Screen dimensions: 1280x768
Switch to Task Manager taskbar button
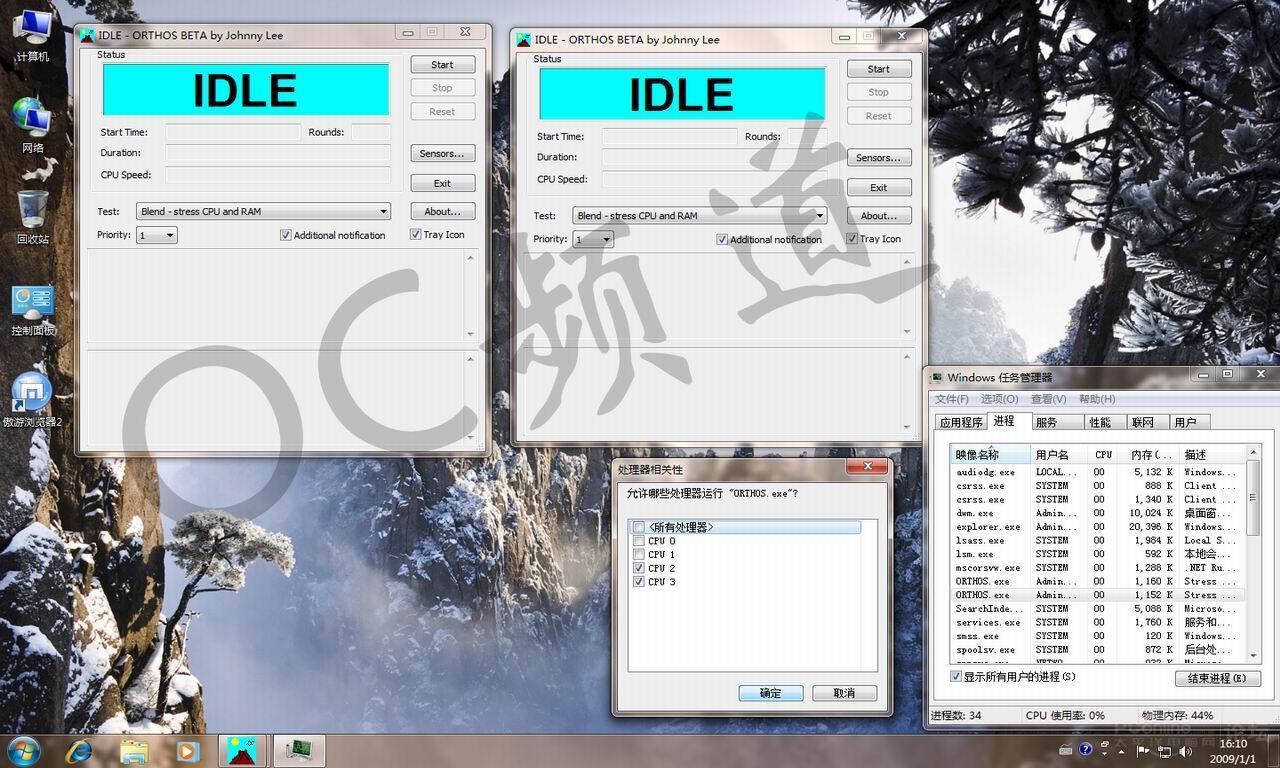click(x=298, y=750)
